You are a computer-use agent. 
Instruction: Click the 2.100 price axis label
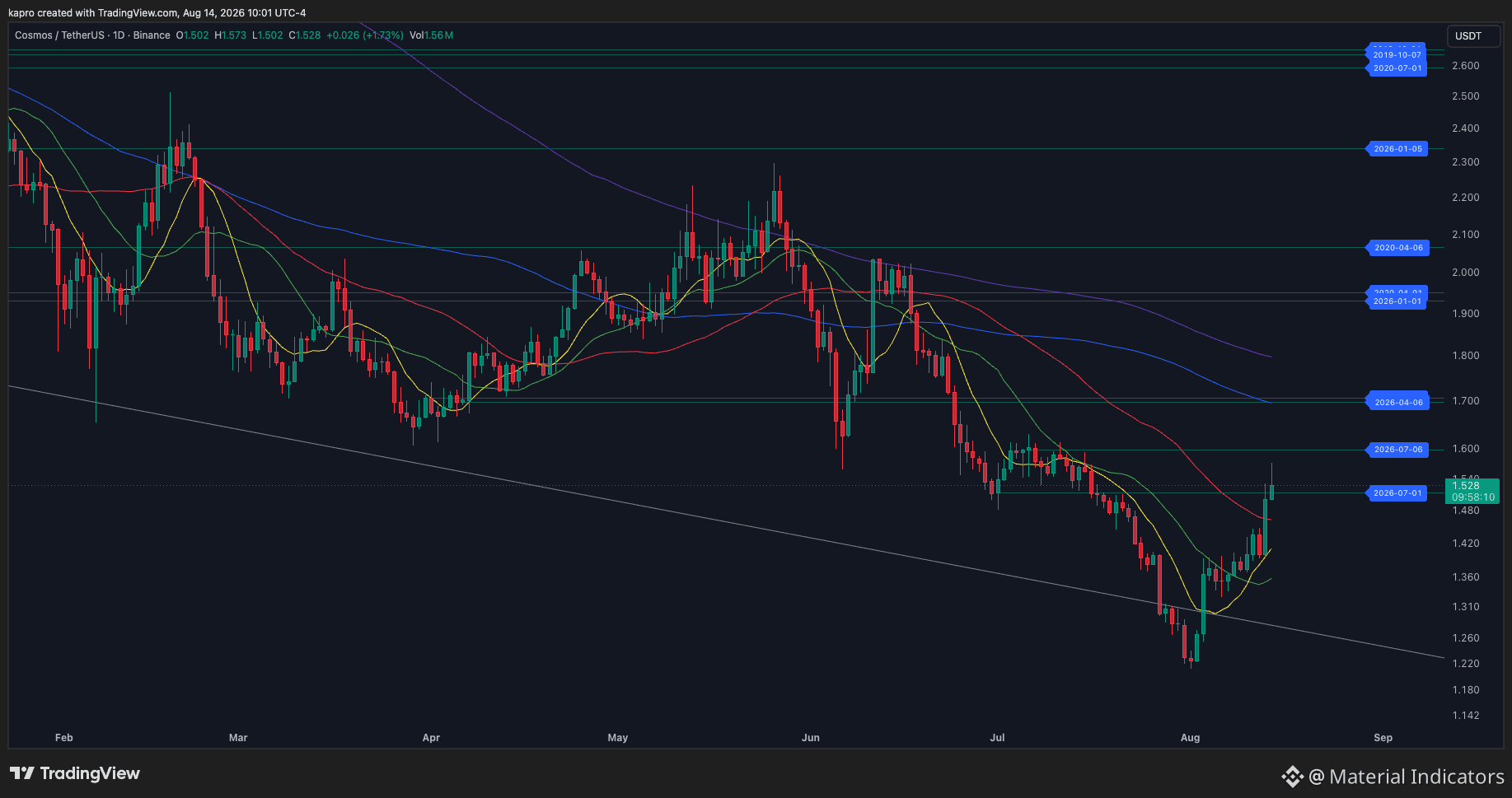(1465, 235)
